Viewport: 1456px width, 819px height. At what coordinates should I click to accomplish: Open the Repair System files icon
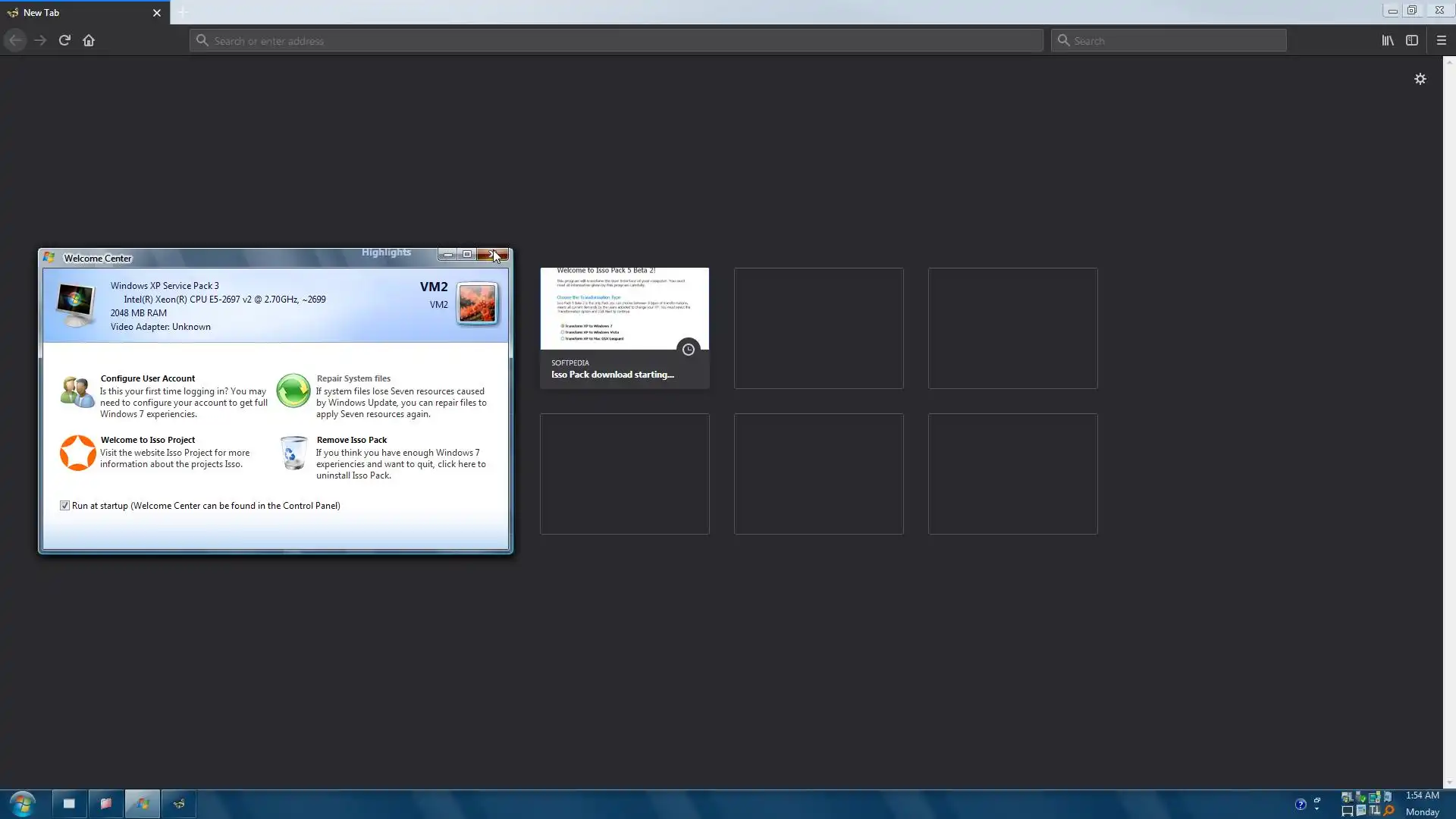click(293, 391)
